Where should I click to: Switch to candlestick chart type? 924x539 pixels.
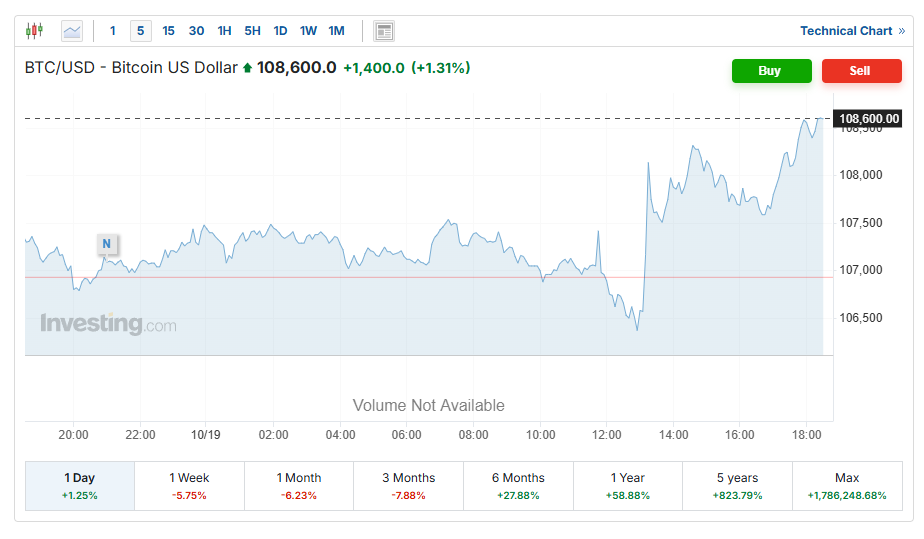click(35, 31)
